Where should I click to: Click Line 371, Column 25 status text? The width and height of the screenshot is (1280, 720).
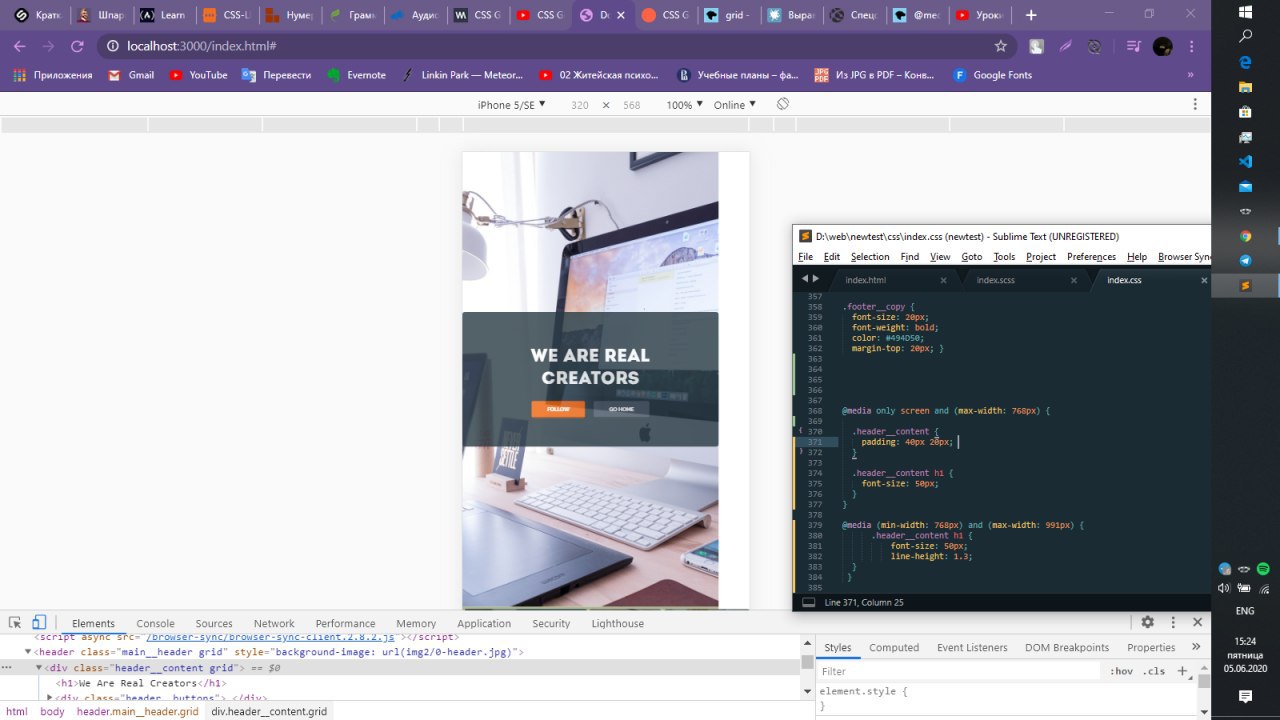(864, 603)
